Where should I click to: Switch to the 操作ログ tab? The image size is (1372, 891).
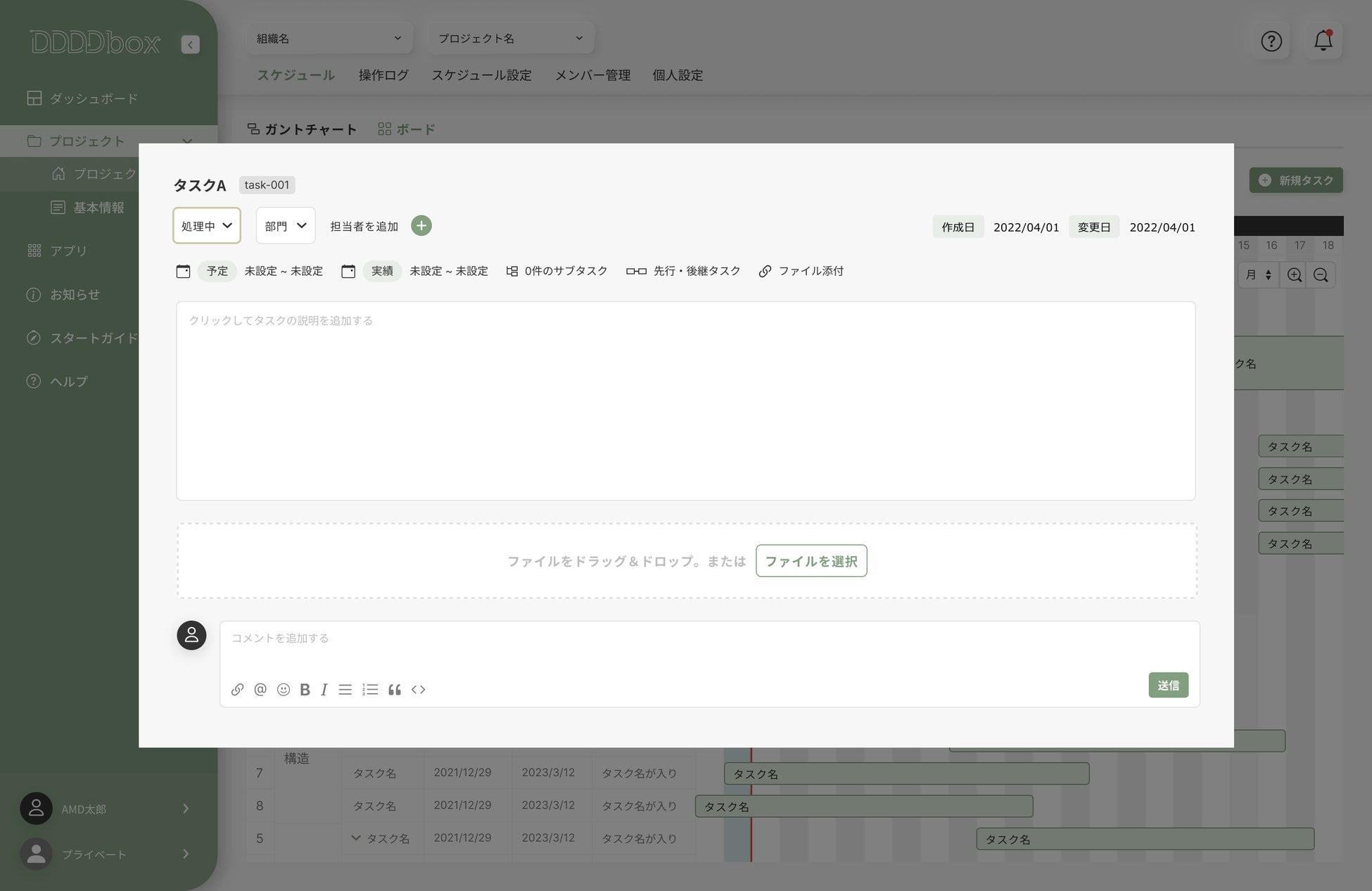383,75
